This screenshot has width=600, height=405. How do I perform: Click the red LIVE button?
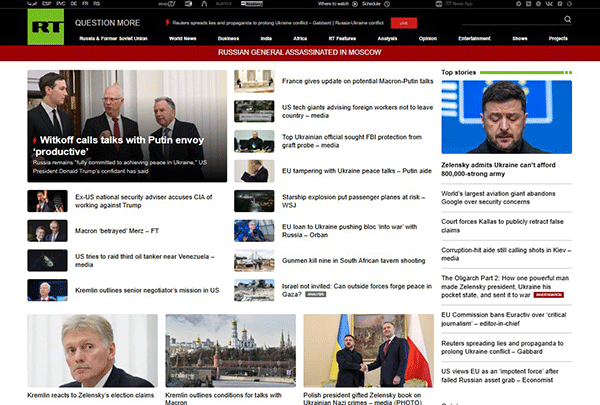tap(402, 20)
